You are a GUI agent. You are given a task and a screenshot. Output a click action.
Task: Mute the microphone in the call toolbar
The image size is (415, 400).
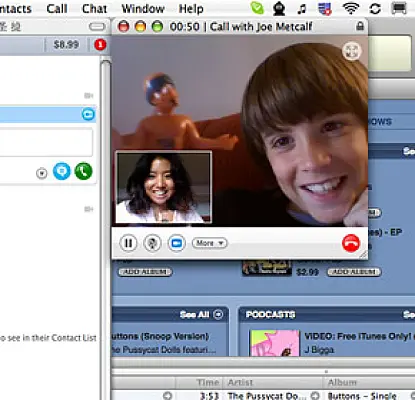coord(152,243)
